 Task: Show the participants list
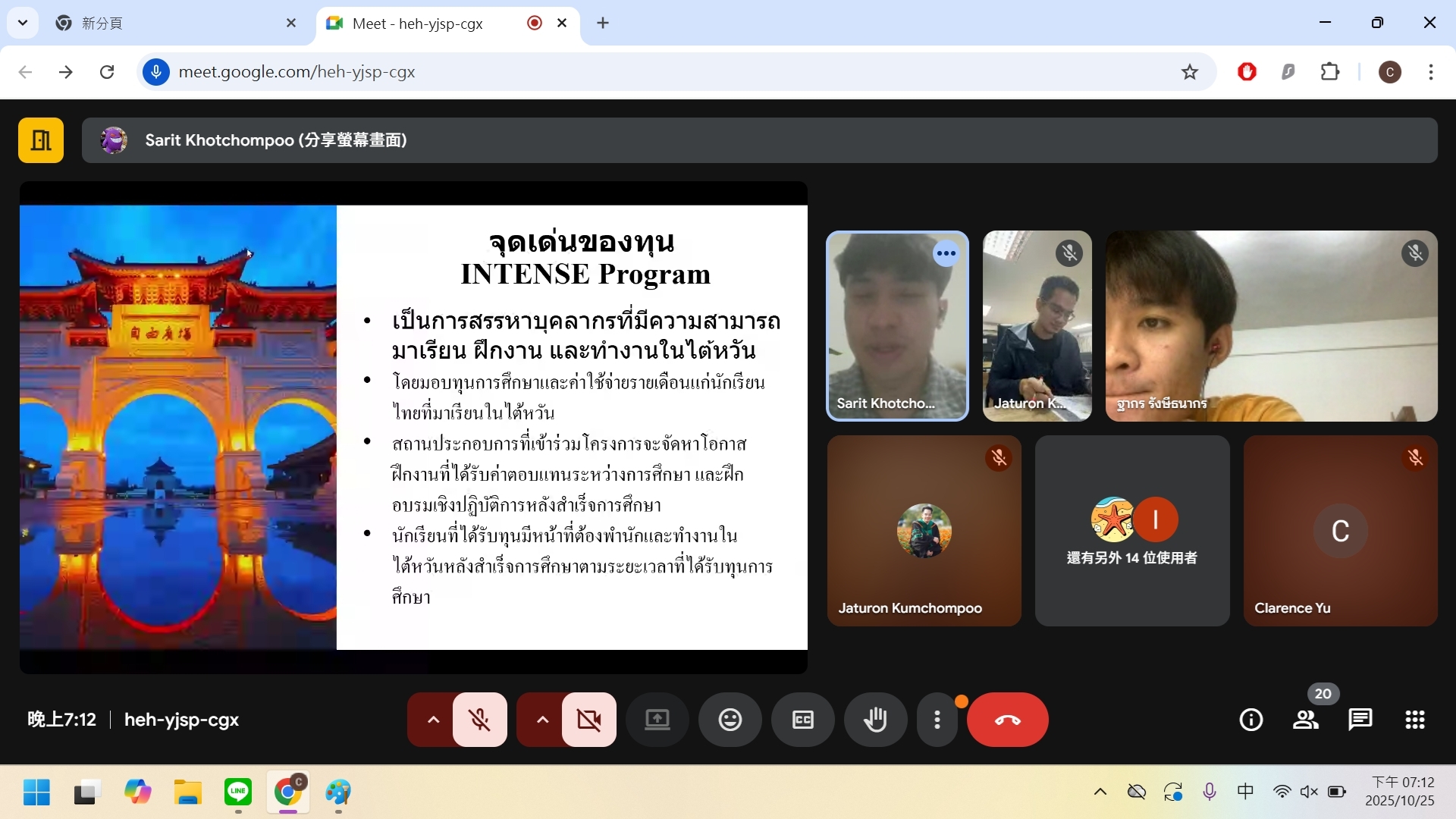[1305, 720]
